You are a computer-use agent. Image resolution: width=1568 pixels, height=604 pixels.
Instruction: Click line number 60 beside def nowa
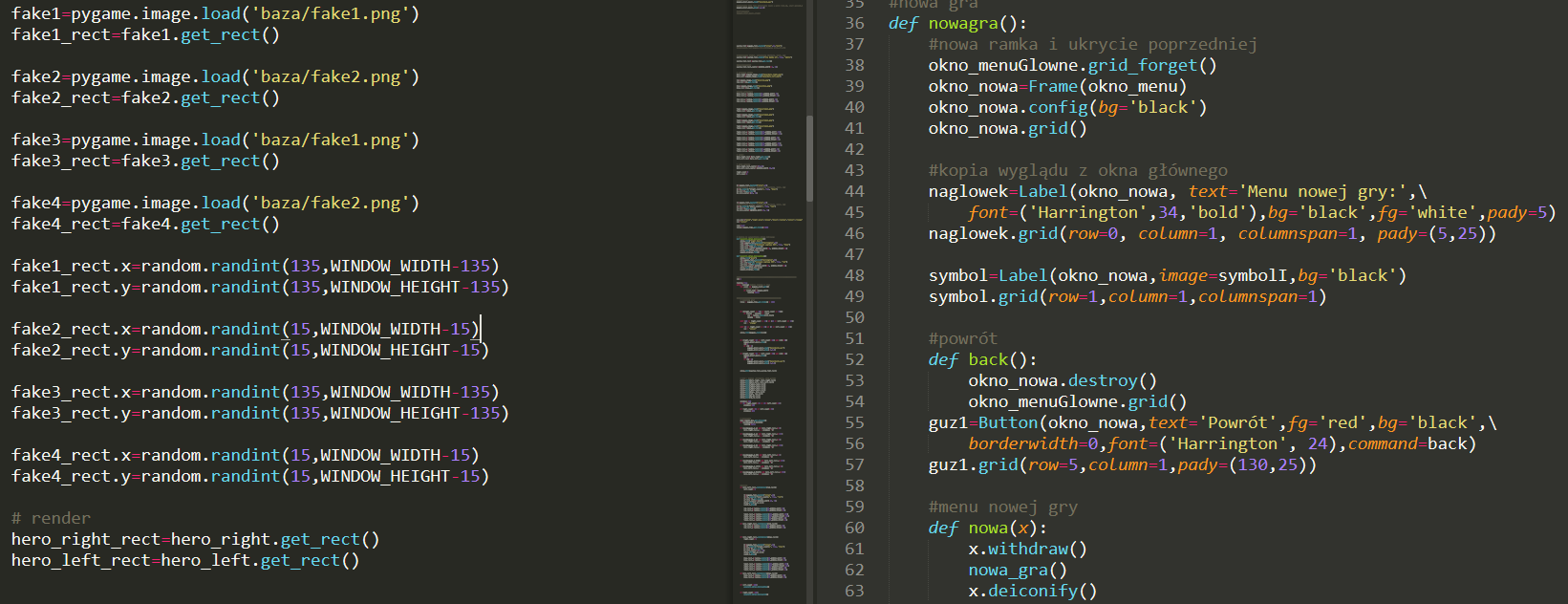[x=854, y=528]
